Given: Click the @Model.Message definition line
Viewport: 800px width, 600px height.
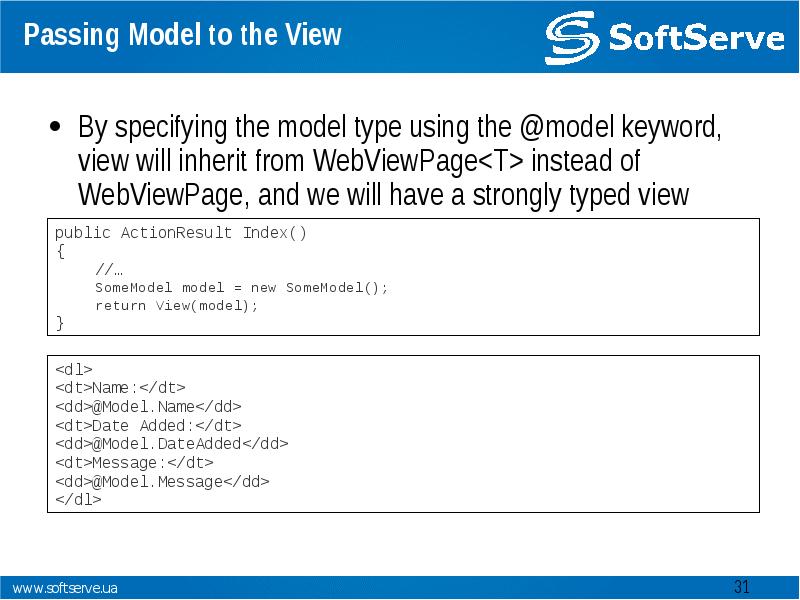Looking at the screenshot, I should [x=162, y=481].
